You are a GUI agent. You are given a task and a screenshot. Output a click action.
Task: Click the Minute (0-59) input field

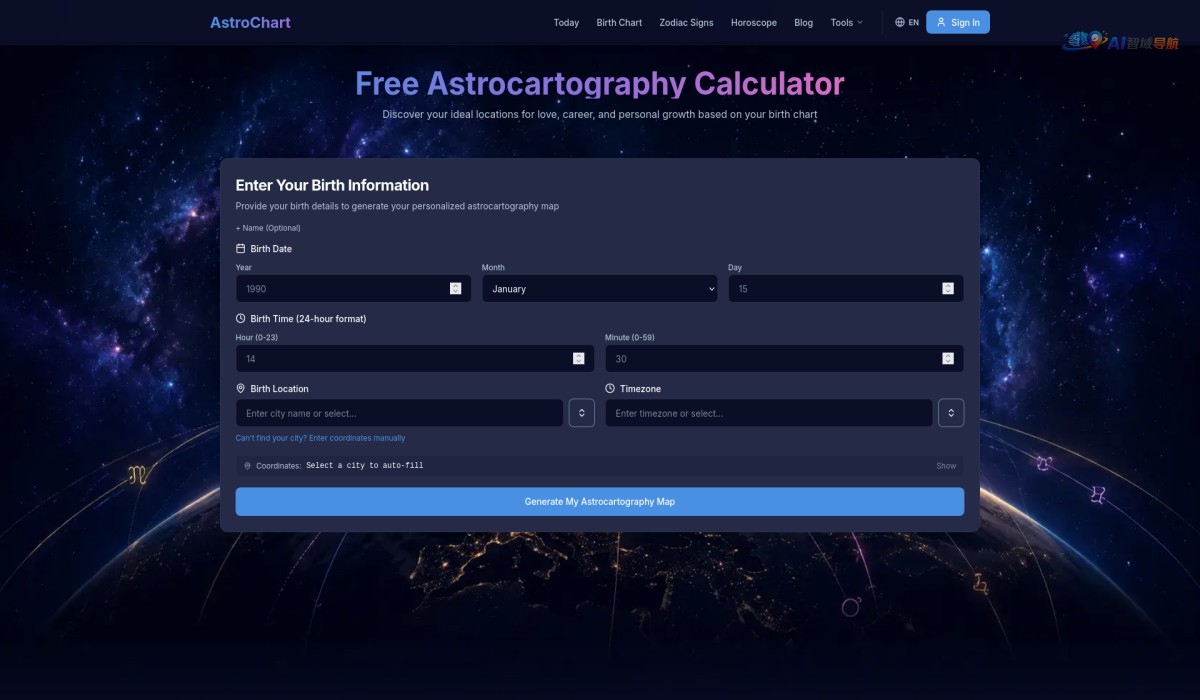[784, 358]
